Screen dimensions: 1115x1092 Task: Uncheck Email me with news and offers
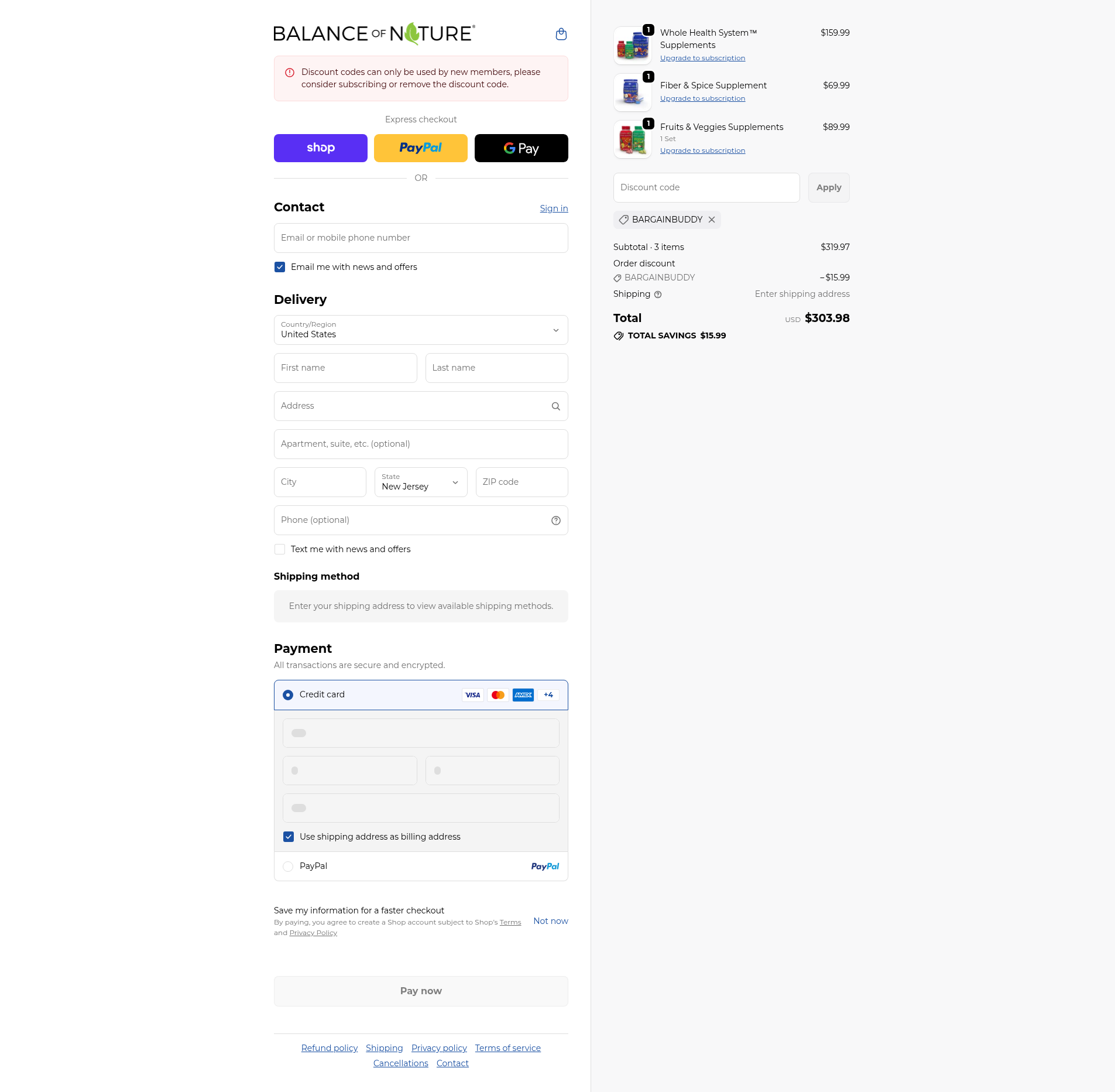coord(280,267)
